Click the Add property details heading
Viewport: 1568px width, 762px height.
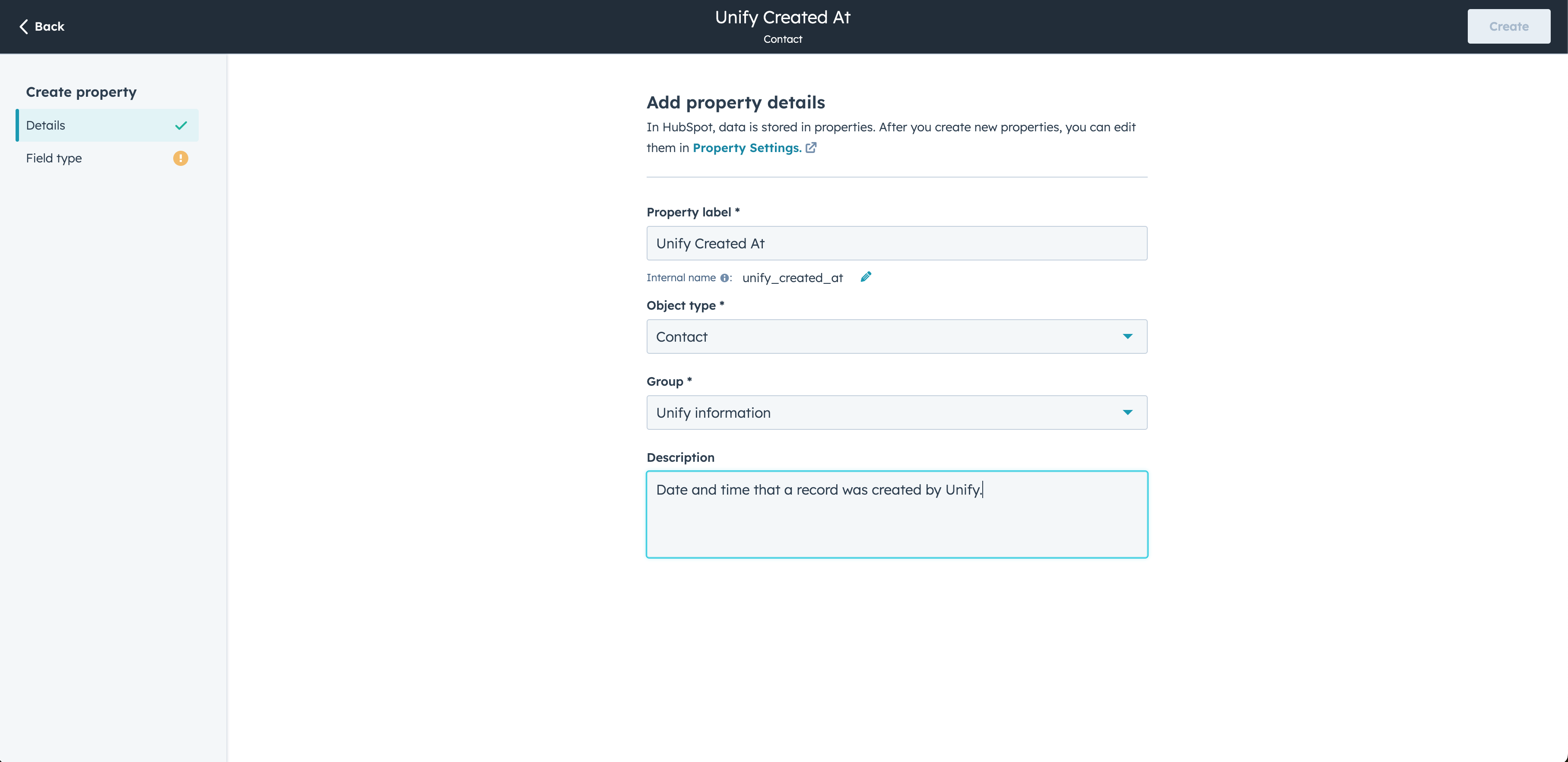735,102
